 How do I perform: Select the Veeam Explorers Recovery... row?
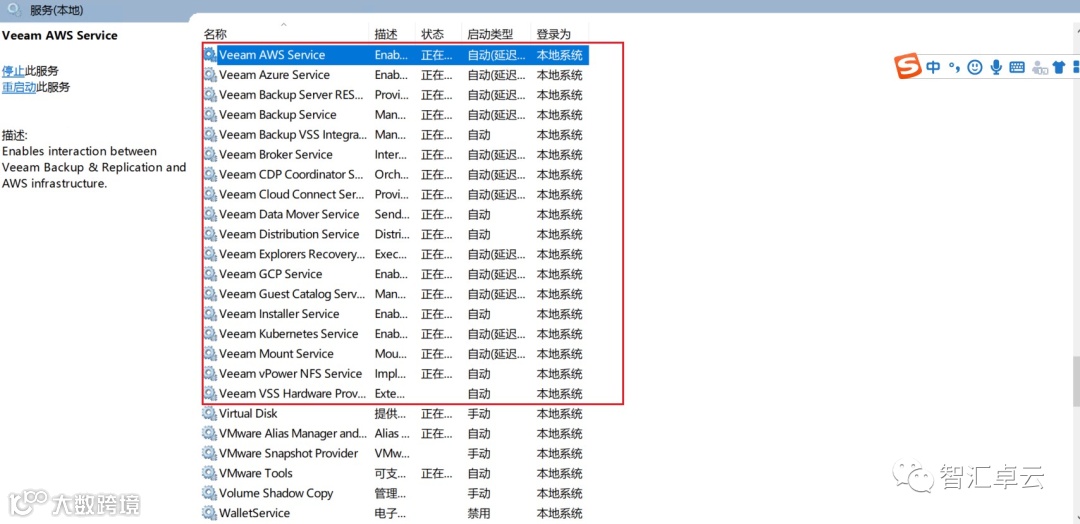(395, 254)
